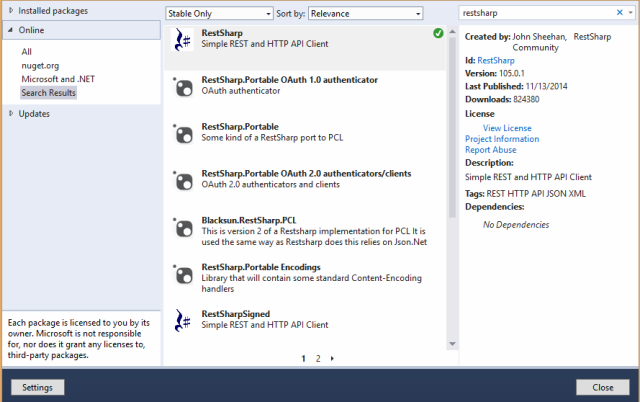Open the Project Information link
640x402 pixels.
(502, 139)
